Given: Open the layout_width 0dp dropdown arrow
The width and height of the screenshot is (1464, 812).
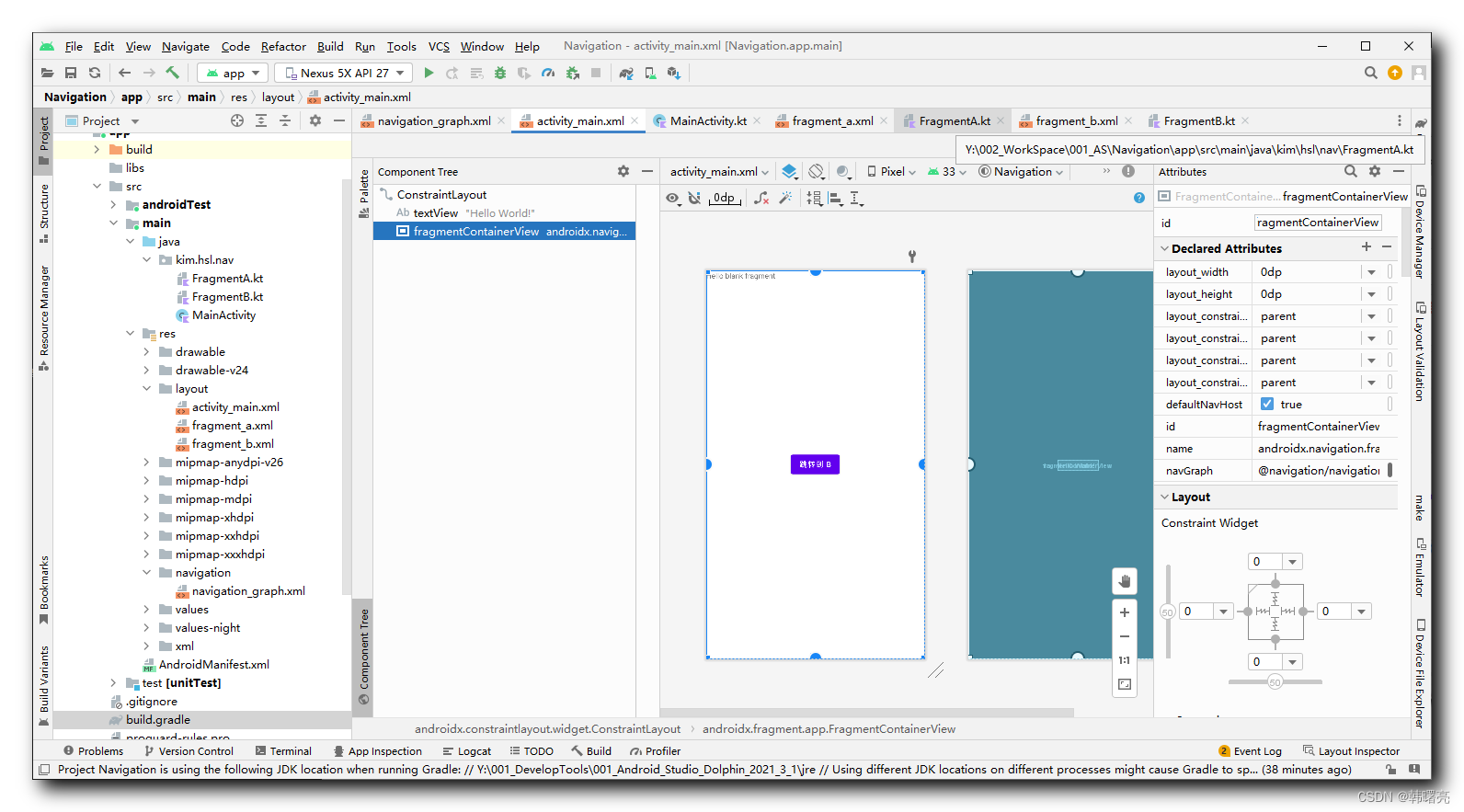Looking at the screenshot, I should (x=1371, y=272).
